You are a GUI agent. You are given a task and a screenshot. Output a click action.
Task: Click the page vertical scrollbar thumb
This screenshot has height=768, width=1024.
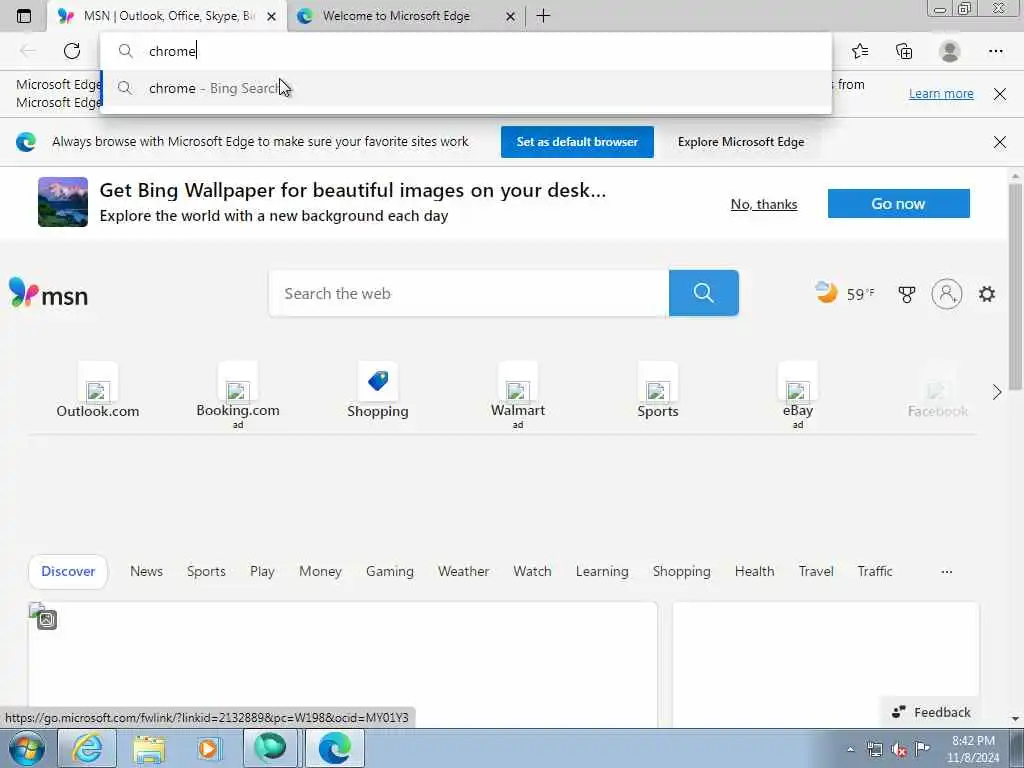pos(1016,287)
